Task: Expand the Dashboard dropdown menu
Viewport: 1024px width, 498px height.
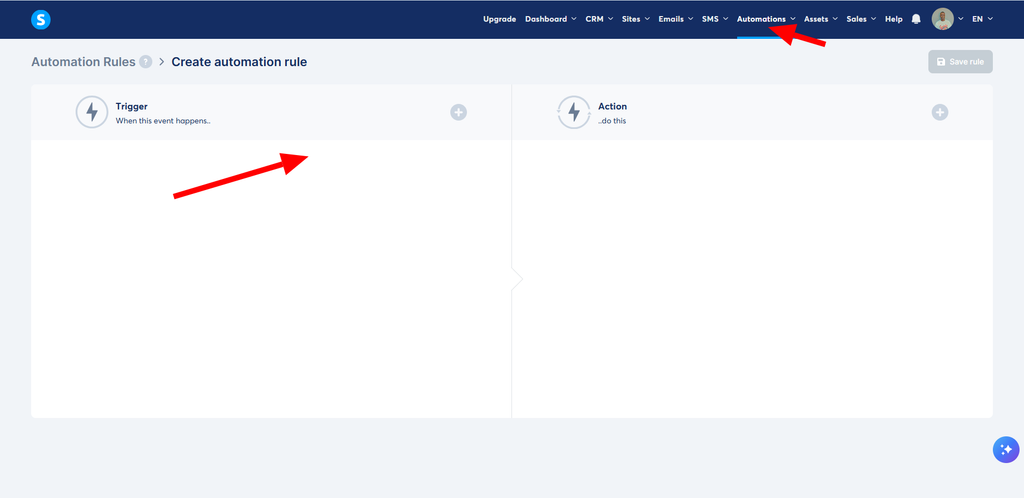Action: (551, 19)
